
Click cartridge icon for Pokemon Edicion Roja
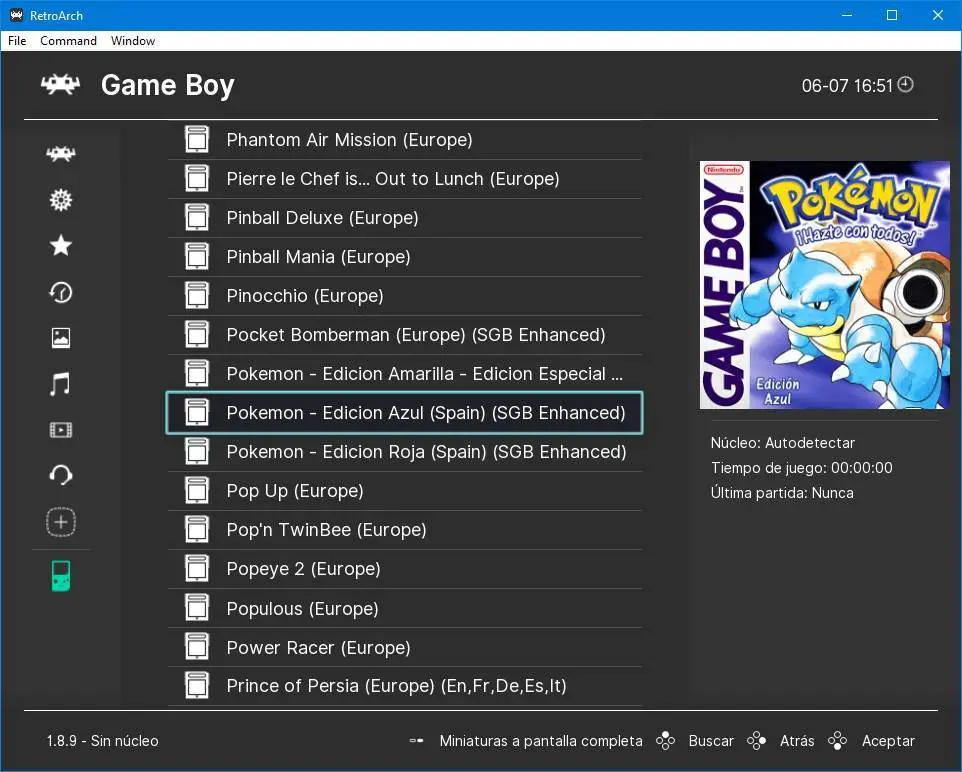(x=197, y=452)
